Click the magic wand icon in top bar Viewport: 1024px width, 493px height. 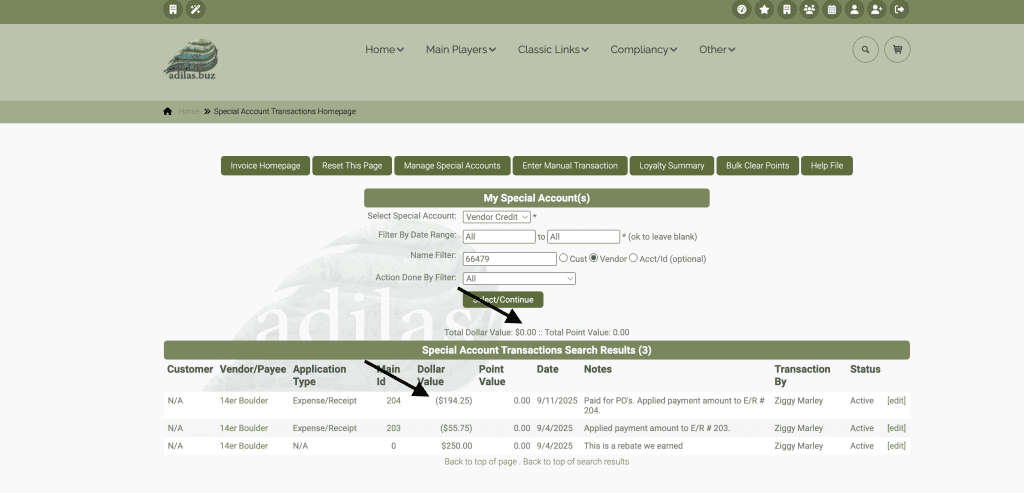click(196, 10)
